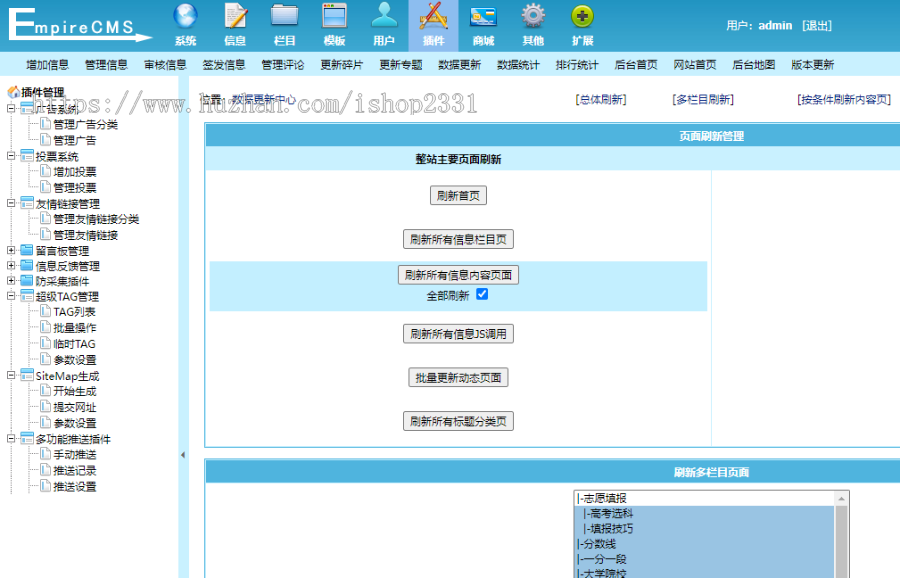Viewport: 900px width, 578px height.
Task: Expand the 留言板管理 tree node
Action: (x=11, y=250)
